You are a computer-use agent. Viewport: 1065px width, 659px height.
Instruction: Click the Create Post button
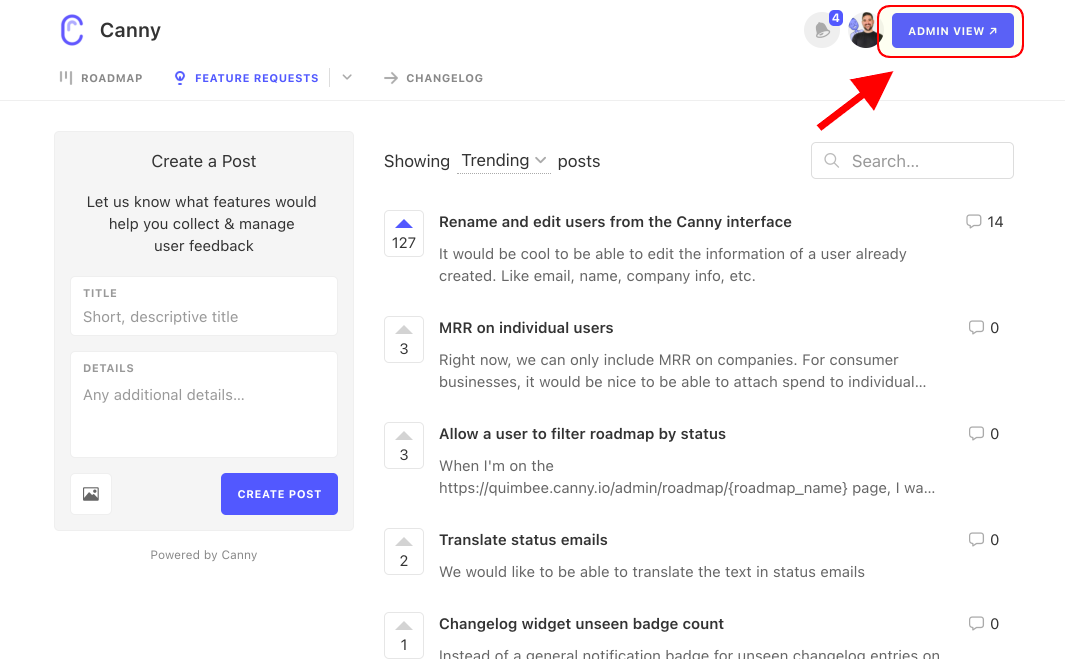(279, 494)
